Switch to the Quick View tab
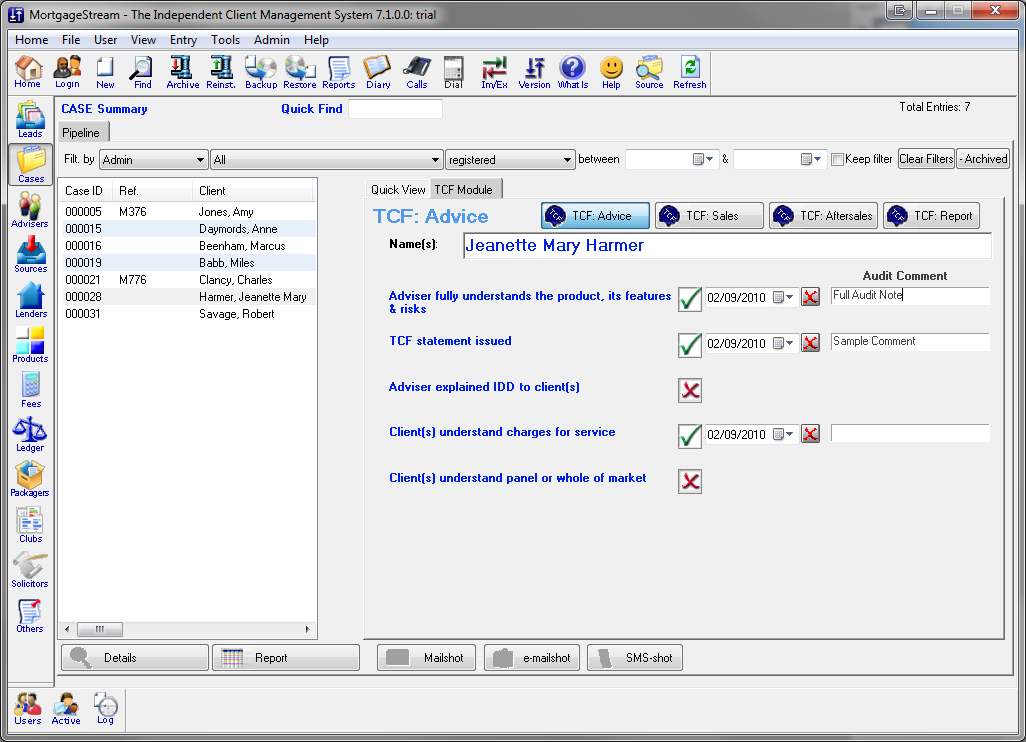 (x=398, y=190)
